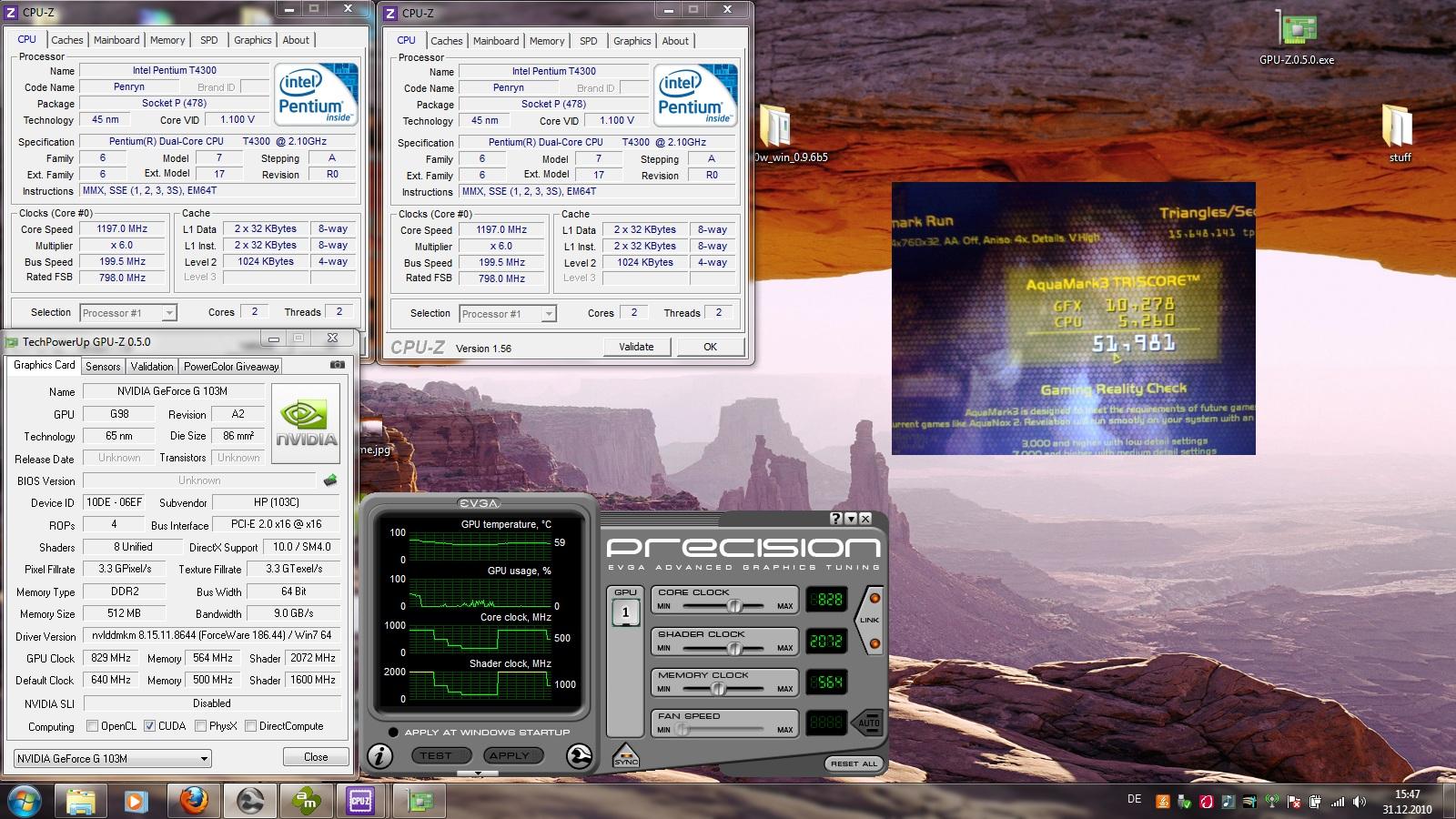Click the DE language indicator

tap(1134, 799)
